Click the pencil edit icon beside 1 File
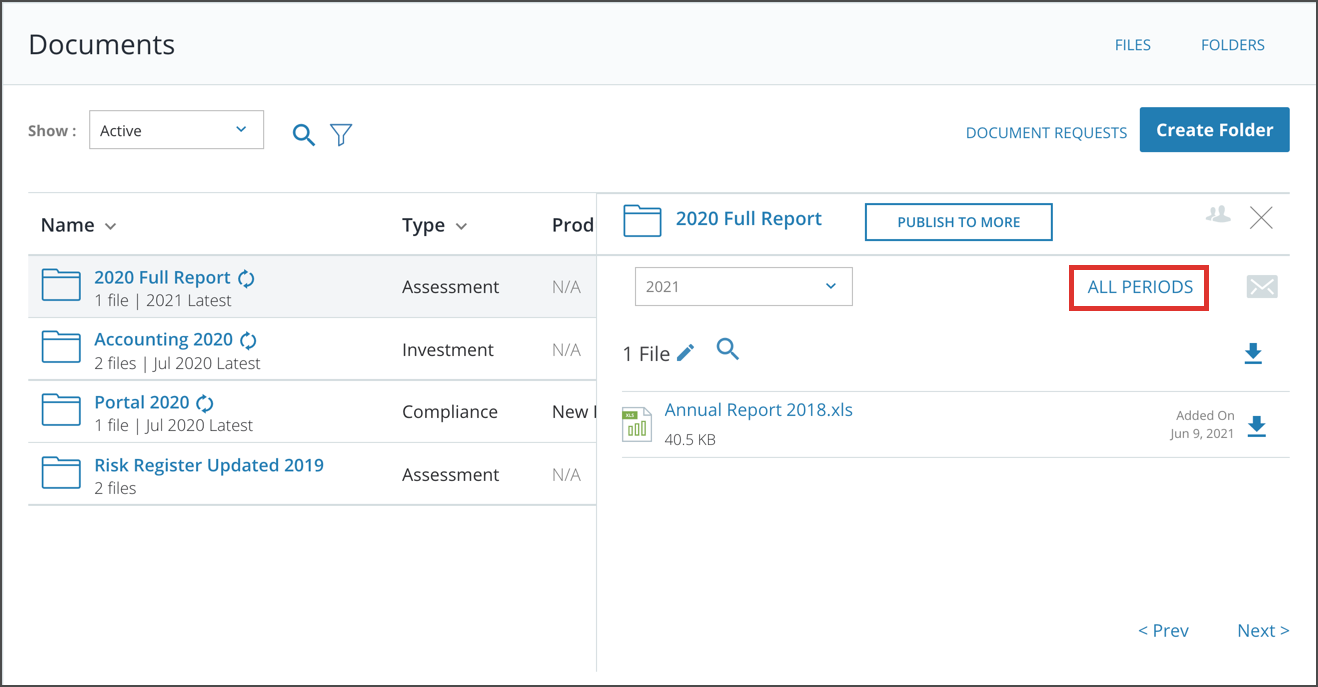Image resolution: width=1318 pixels, height=687 pixels. 685,352
